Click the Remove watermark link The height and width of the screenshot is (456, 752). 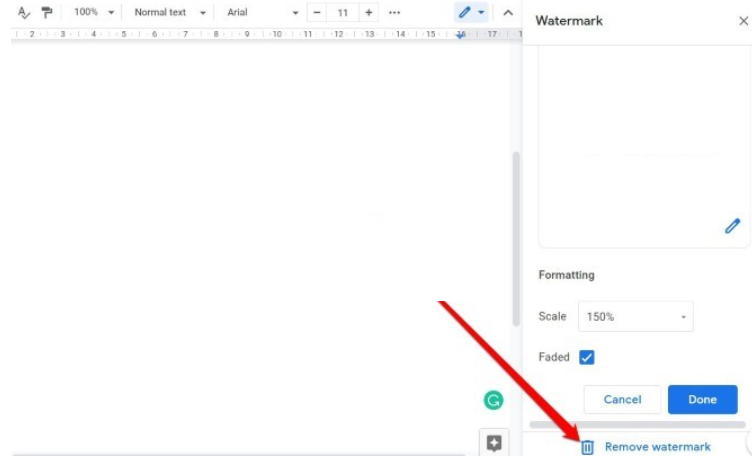[658, 447]
